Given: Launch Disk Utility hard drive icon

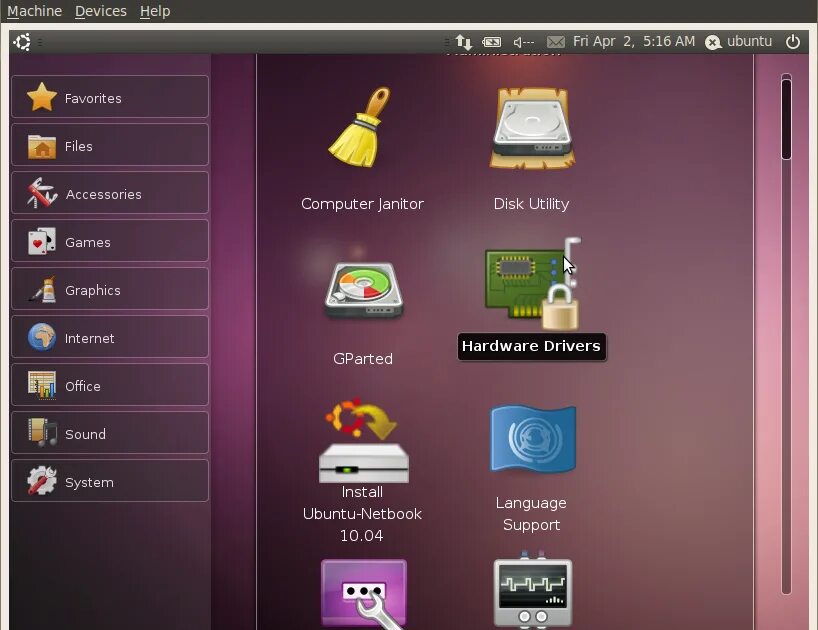Looking at the screenshot, I should (532, 128).
